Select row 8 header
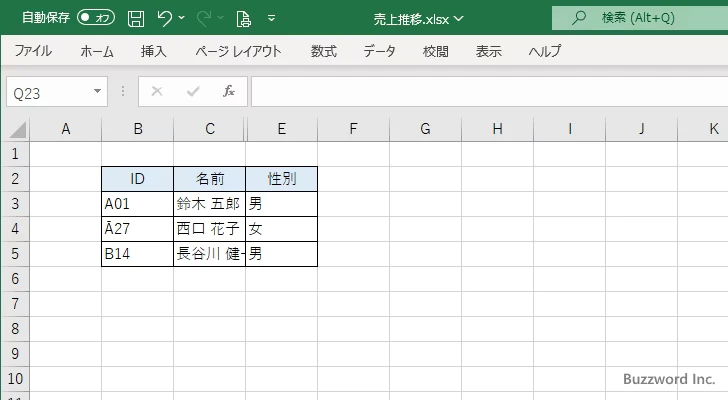 click(15, 329)
